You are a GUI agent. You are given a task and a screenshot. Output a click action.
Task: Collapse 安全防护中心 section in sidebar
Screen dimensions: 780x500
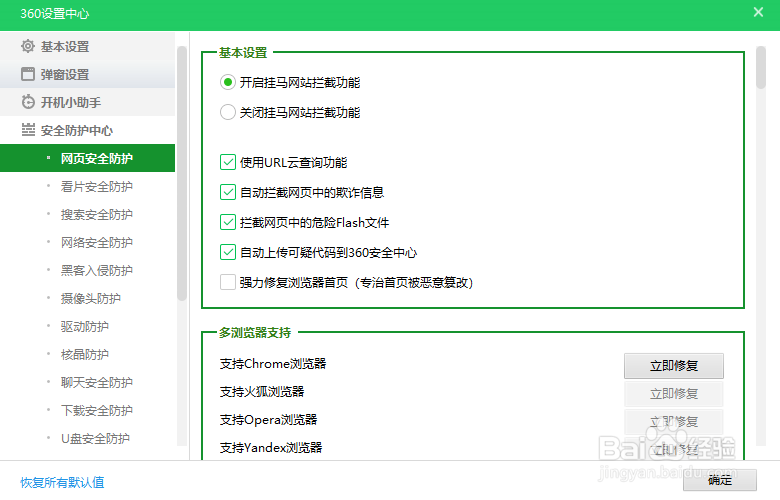pyautogui.click(x=88, y=130)
